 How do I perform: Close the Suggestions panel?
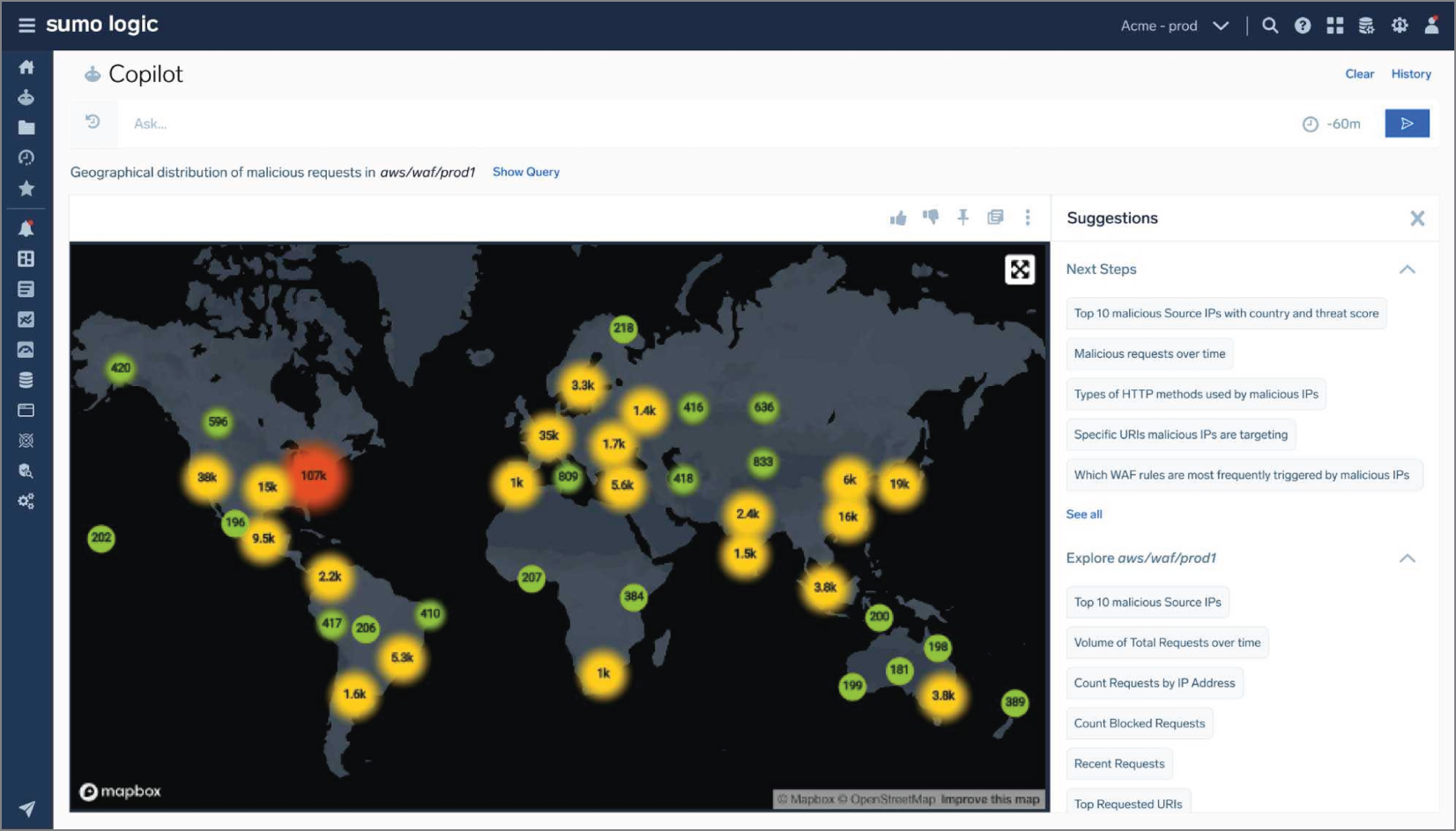click(1417, 219)
